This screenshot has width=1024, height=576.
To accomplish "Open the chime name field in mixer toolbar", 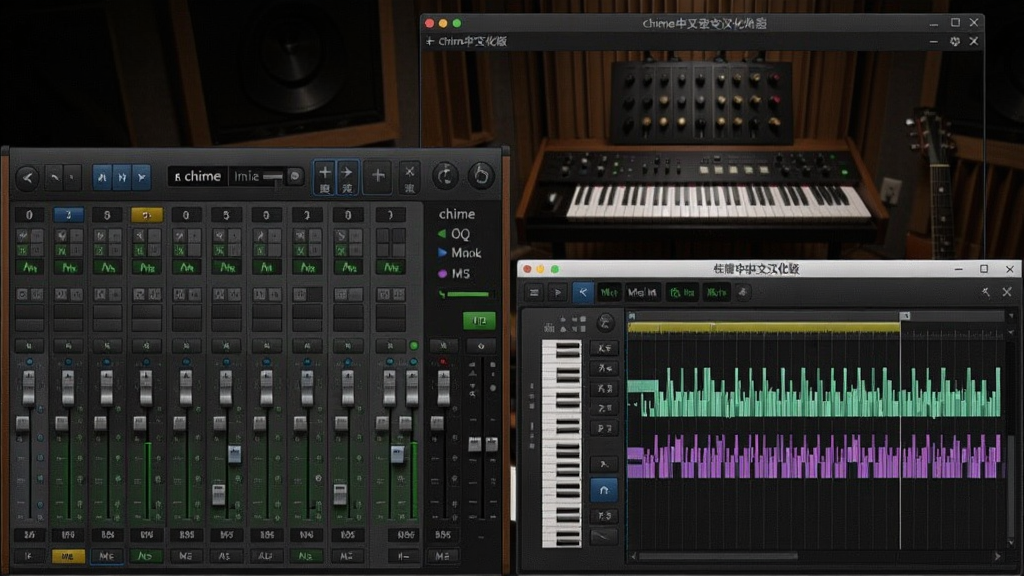I will (198, 176).
